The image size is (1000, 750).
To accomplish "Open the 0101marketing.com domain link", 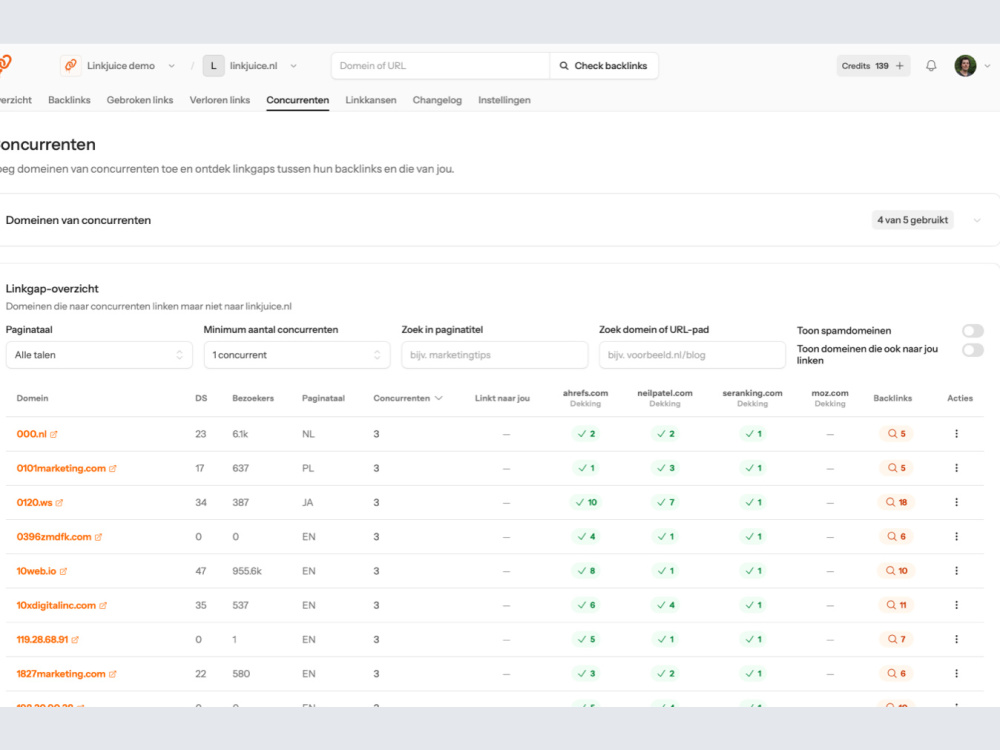I will tap(61, 468).
